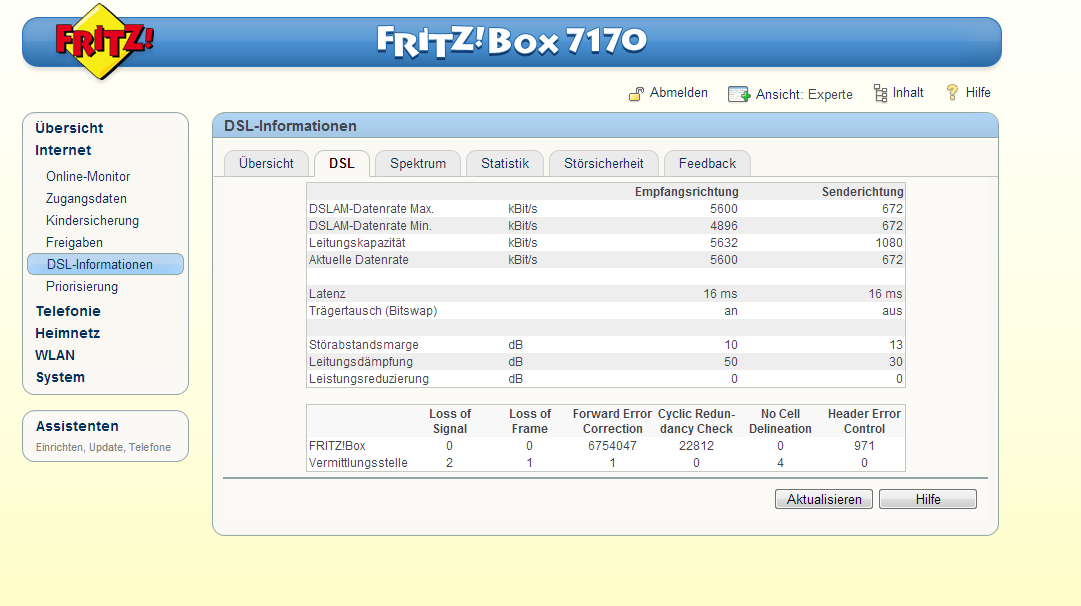Click 'DSLAM-Datenrate Max.' row label
The width and height of the screenshot is (1081, 606).
[x=371, y=209]
